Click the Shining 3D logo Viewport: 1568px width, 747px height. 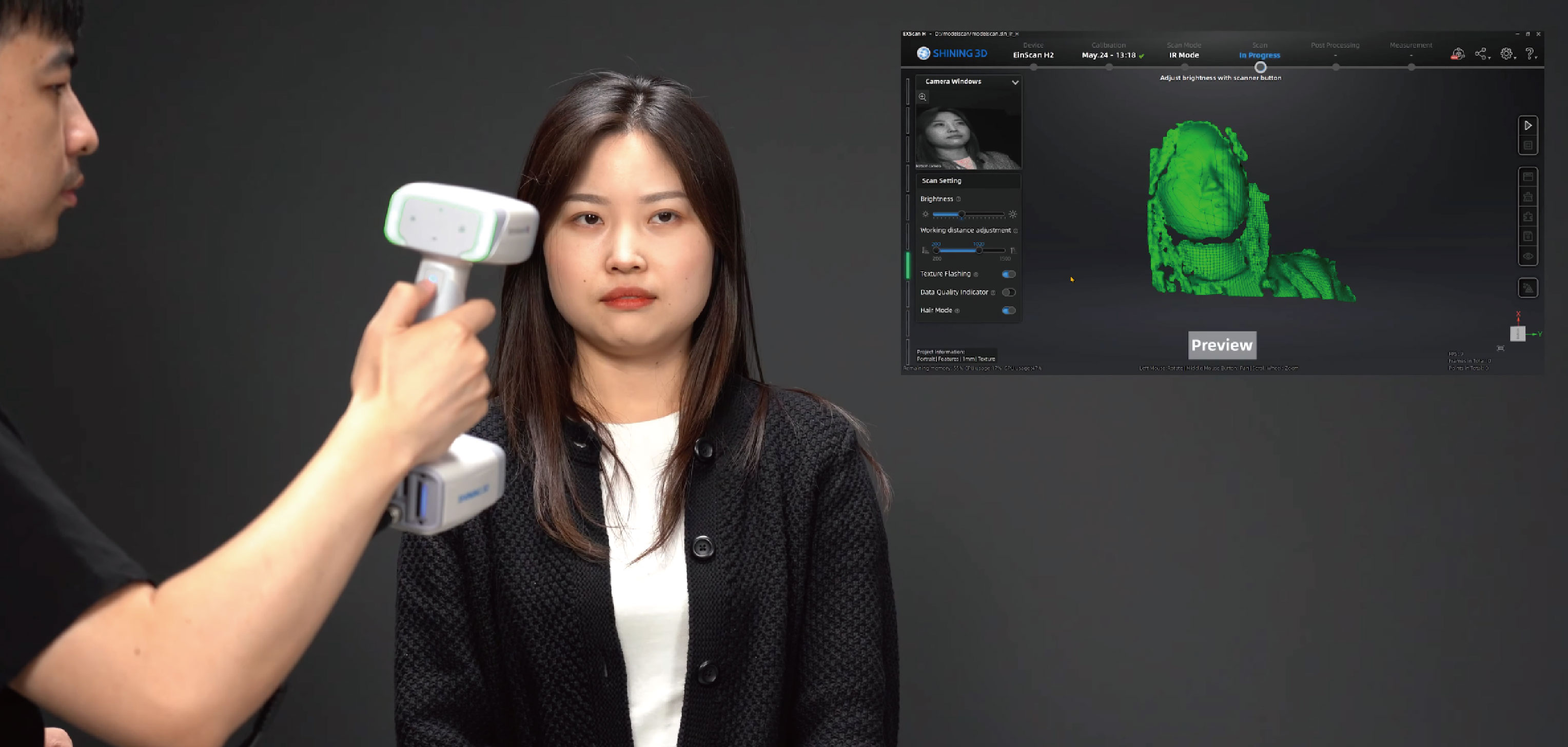point(952,53)
